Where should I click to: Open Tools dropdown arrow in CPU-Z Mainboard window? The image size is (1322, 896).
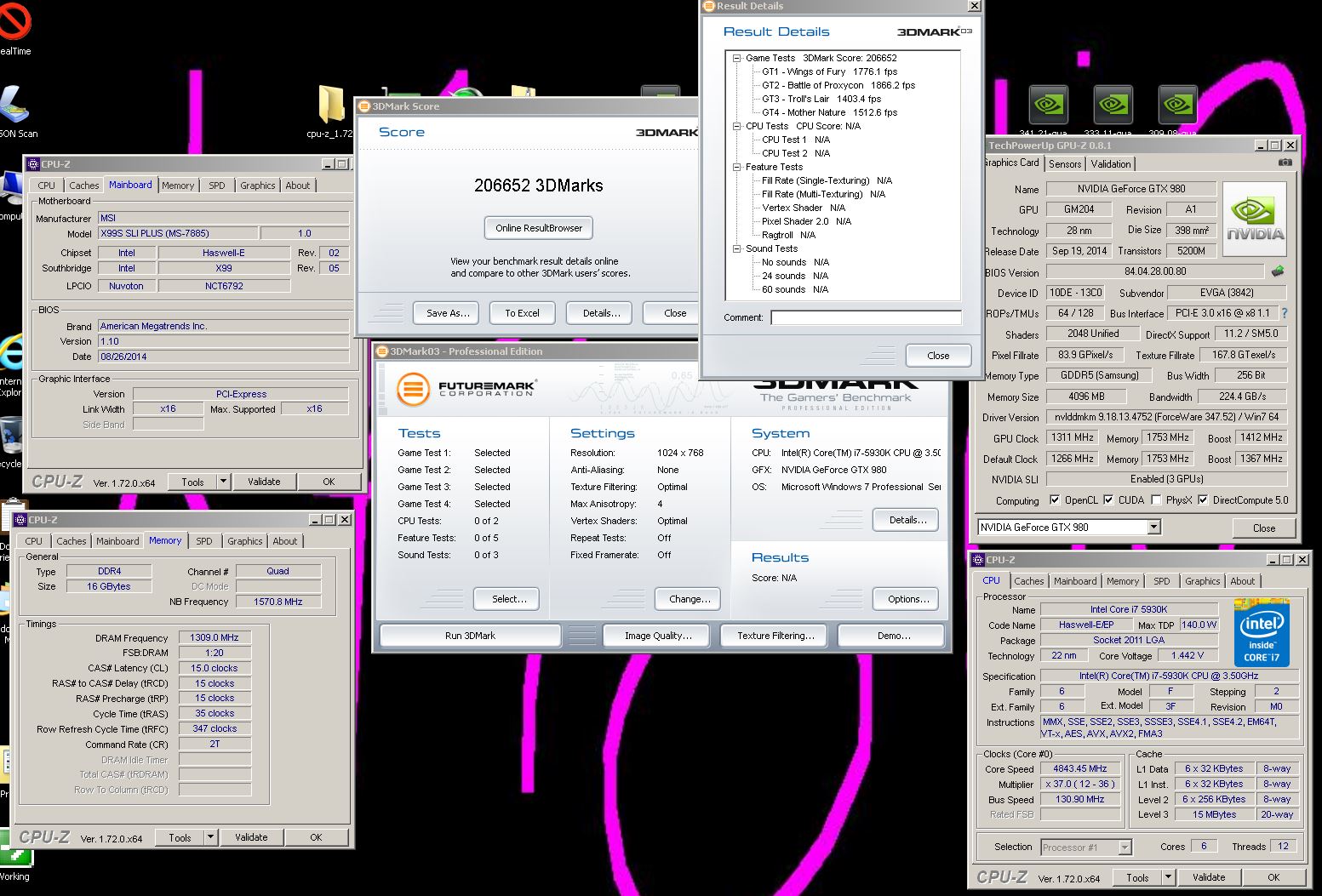click(223, 482)
